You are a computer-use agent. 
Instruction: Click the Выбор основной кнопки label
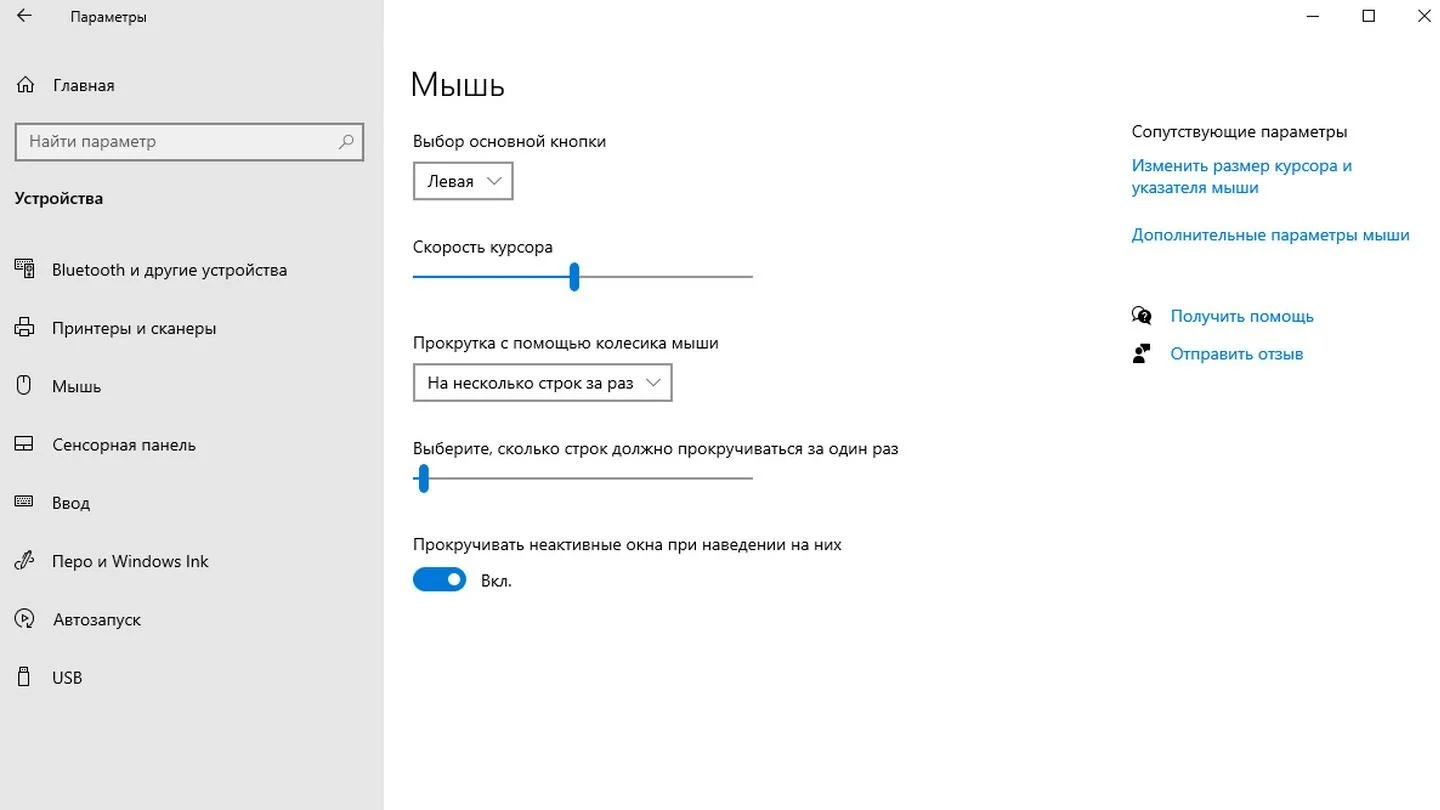(x=510, y=142)
